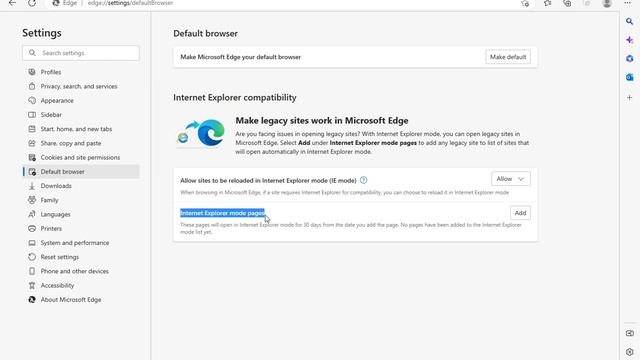Expand the Allow dropdown for IE mode

[x=510, y=179]
